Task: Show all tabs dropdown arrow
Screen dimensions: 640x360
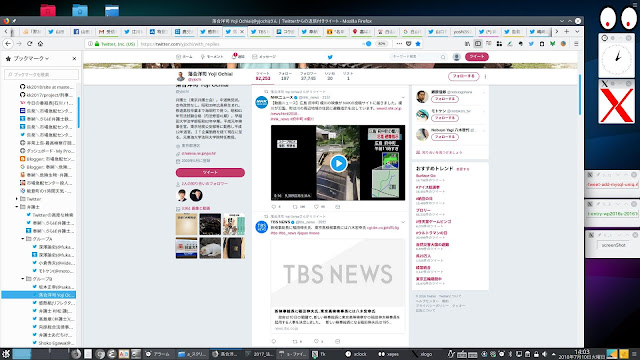Action: [577, 31]
